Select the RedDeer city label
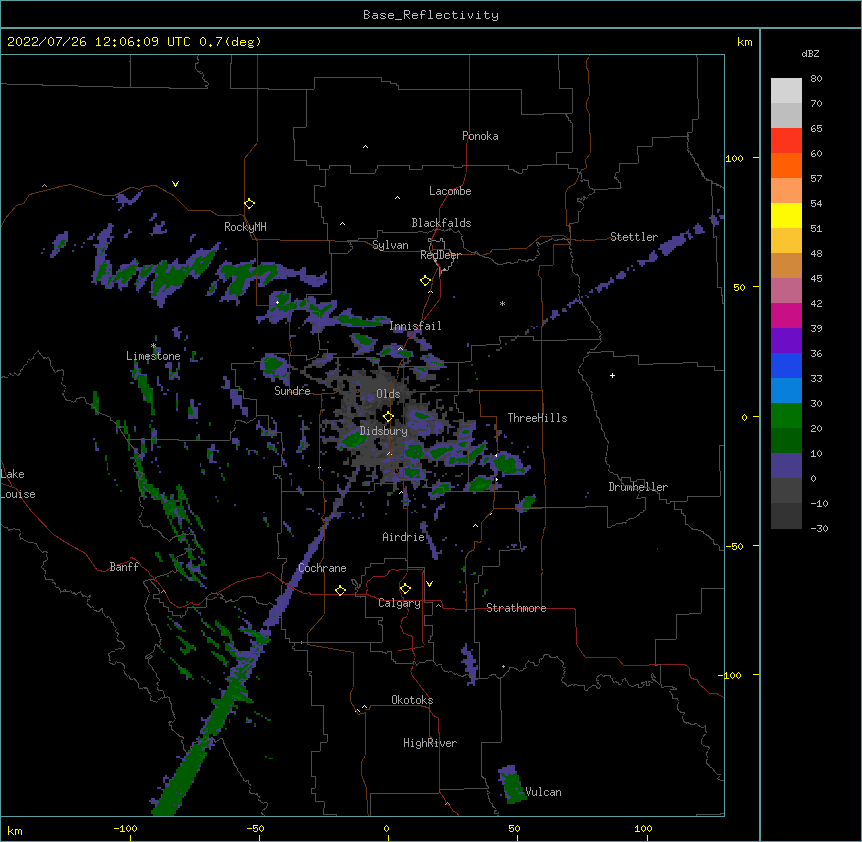This screenshot has width=862, height=842. pyautogui.click(x=440, y=256)
